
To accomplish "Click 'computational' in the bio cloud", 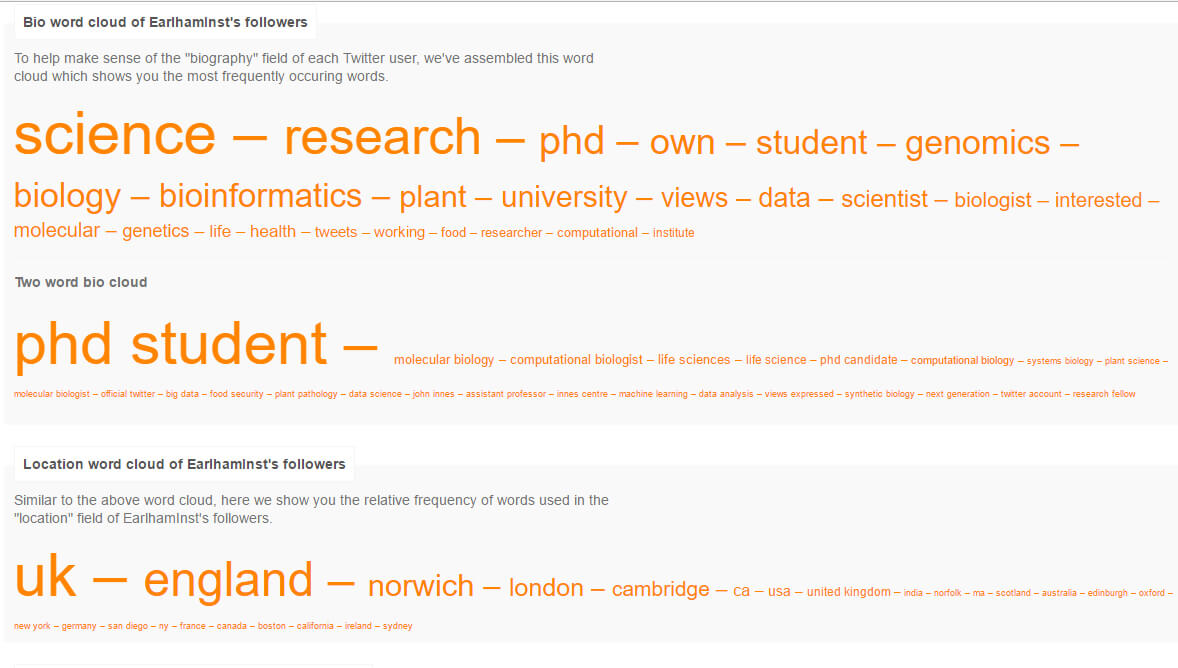I will click(597, 233).
